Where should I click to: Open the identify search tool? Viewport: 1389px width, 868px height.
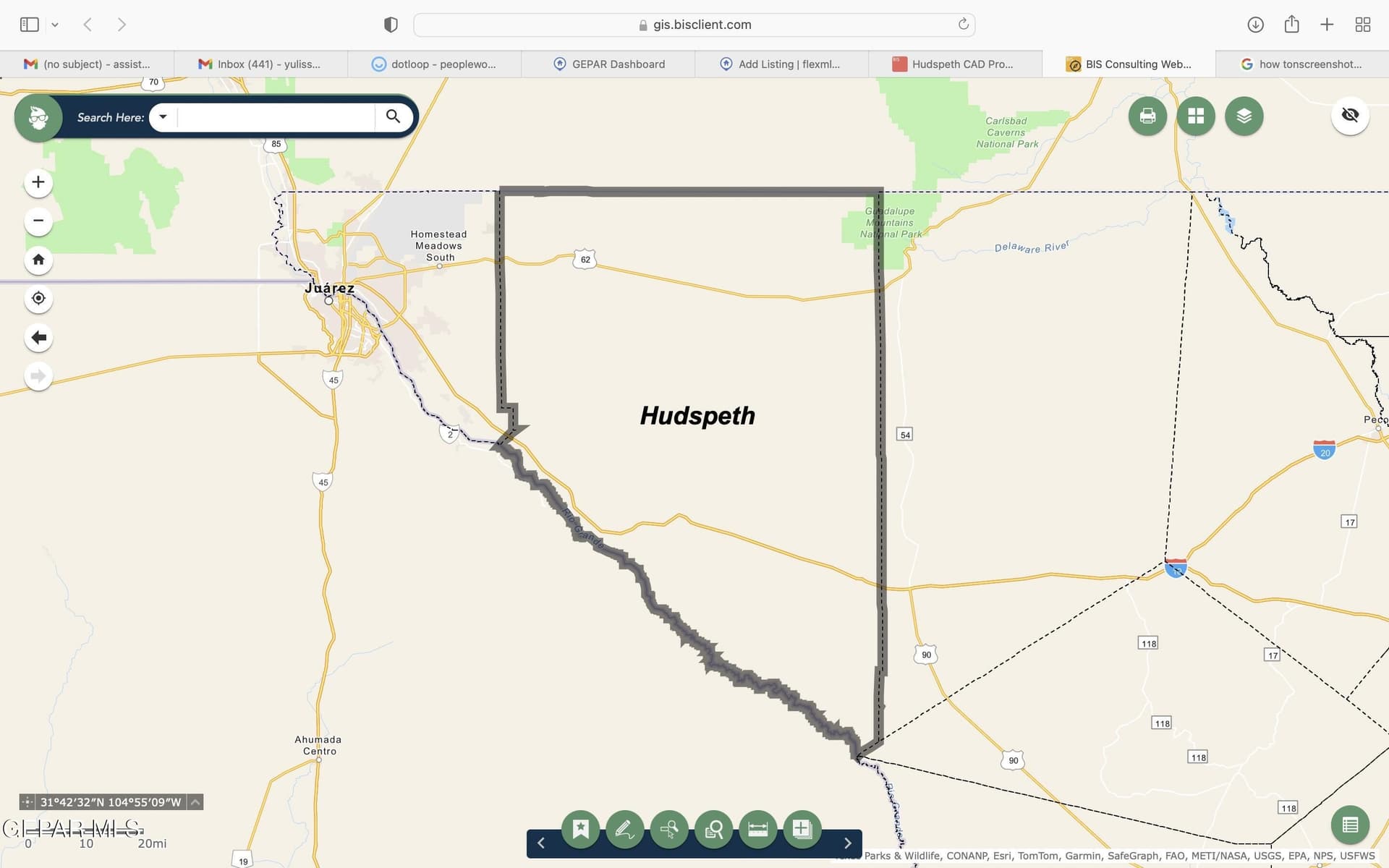713,830
